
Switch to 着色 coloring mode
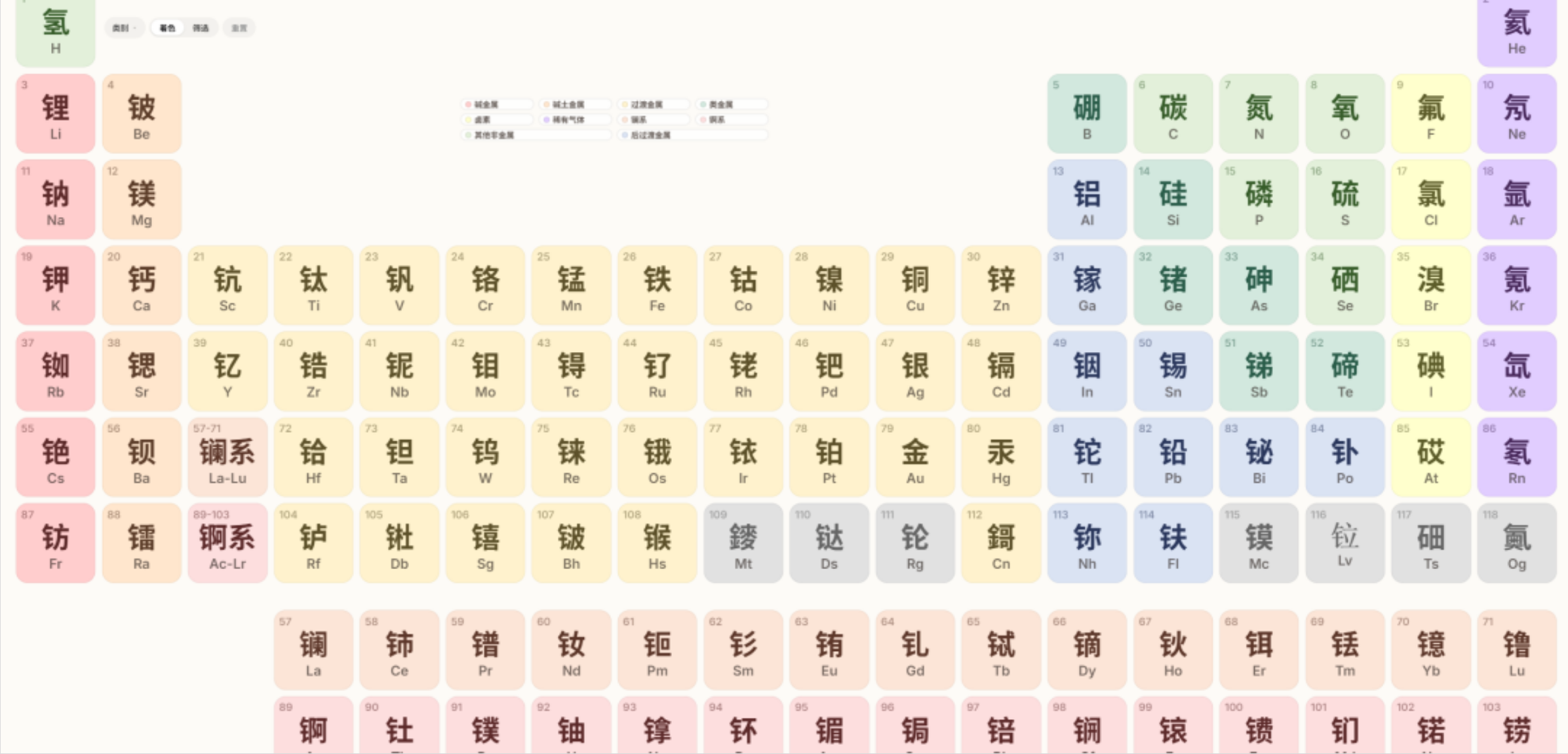168,28
